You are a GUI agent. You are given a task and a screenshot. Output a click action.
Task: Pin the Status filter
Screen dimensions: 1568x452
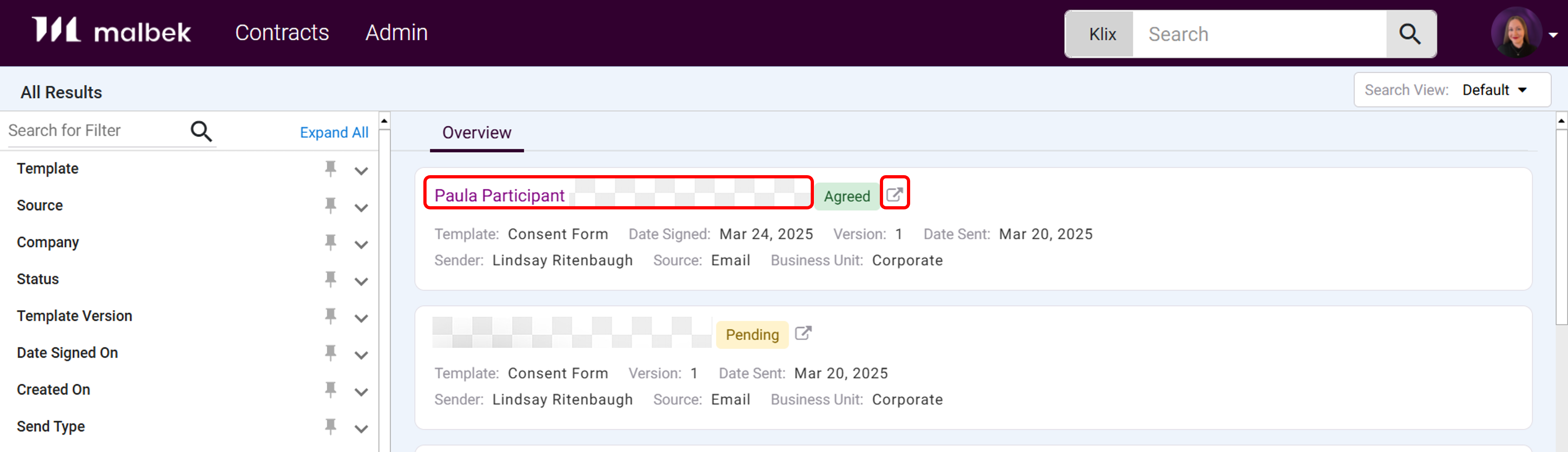pos(330,279)
